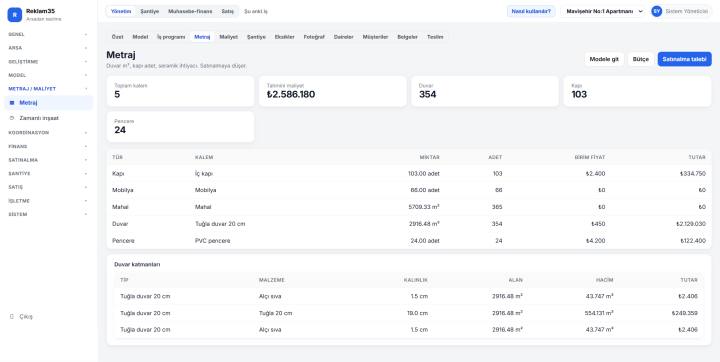Click the Pencere 24 summary card
Viewport: 720px width, 362px height.
pyautogui.click(x=180, y=127)
